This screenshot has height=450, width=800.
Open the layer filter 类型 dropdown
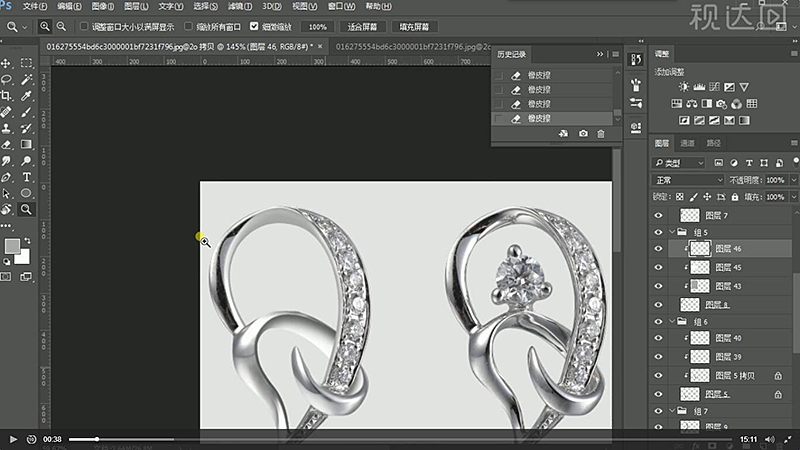coord(679,163)
